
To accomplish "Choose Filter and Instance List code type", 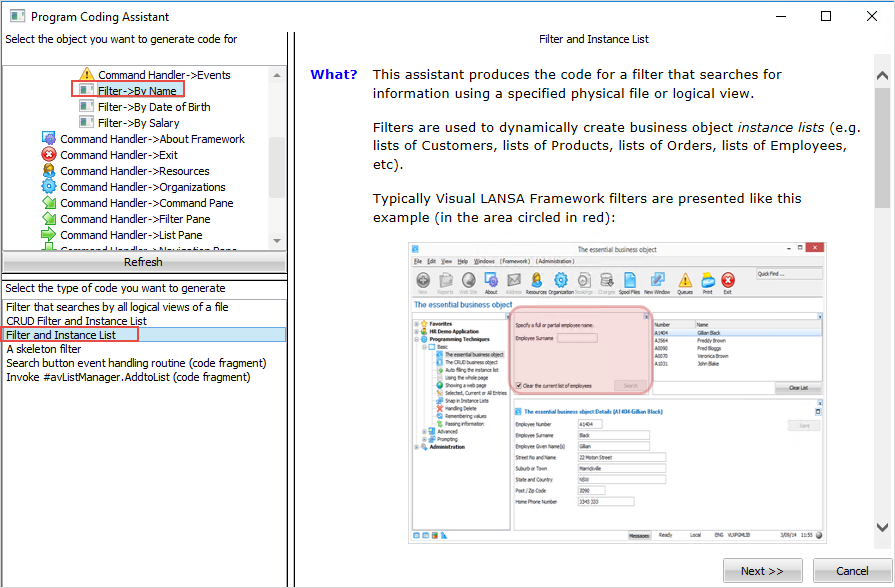I will pos(145,335).
